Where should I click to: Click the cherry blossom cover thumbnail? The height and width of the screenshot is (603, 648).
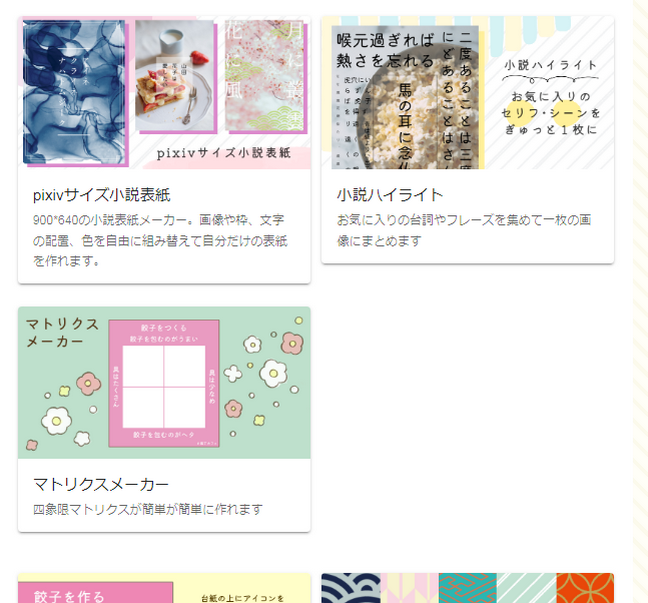point(264,75)
